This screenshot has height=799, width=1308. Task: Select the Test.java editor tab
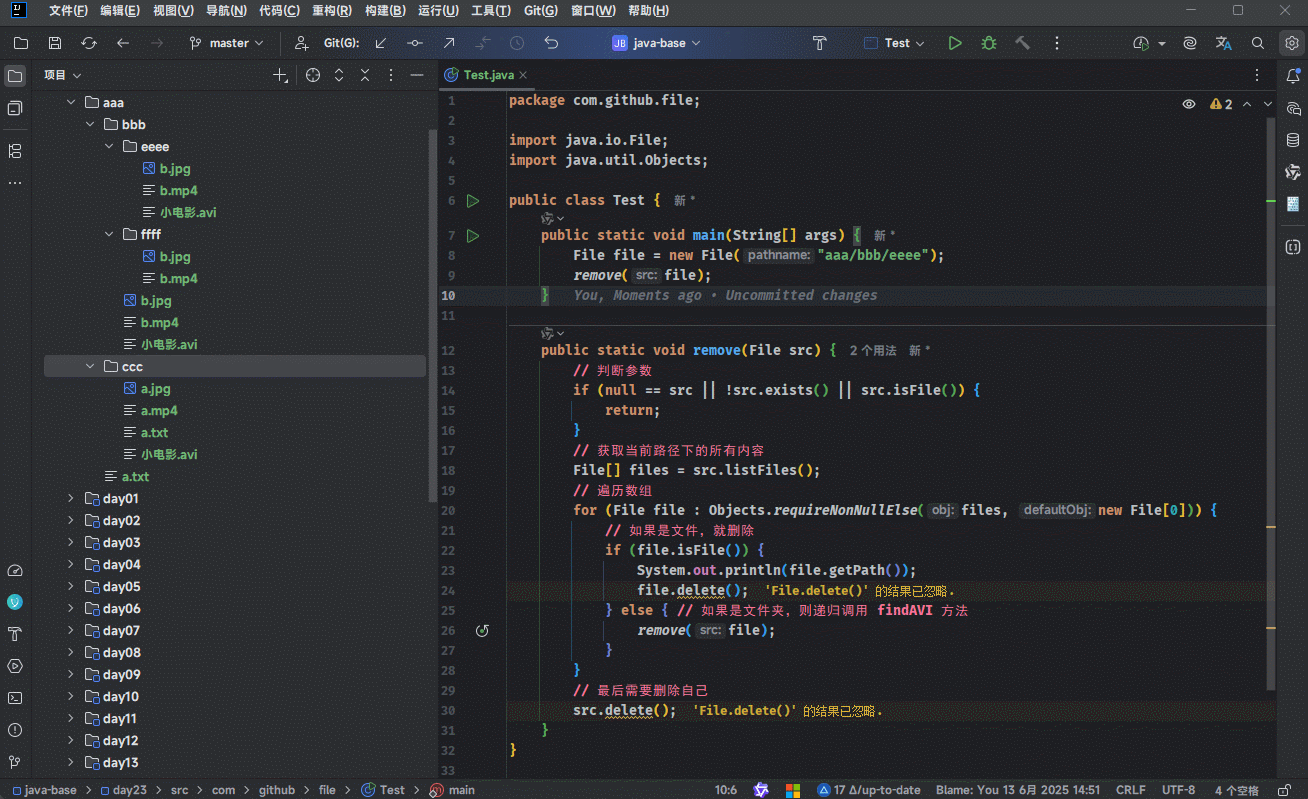(488, 75)
